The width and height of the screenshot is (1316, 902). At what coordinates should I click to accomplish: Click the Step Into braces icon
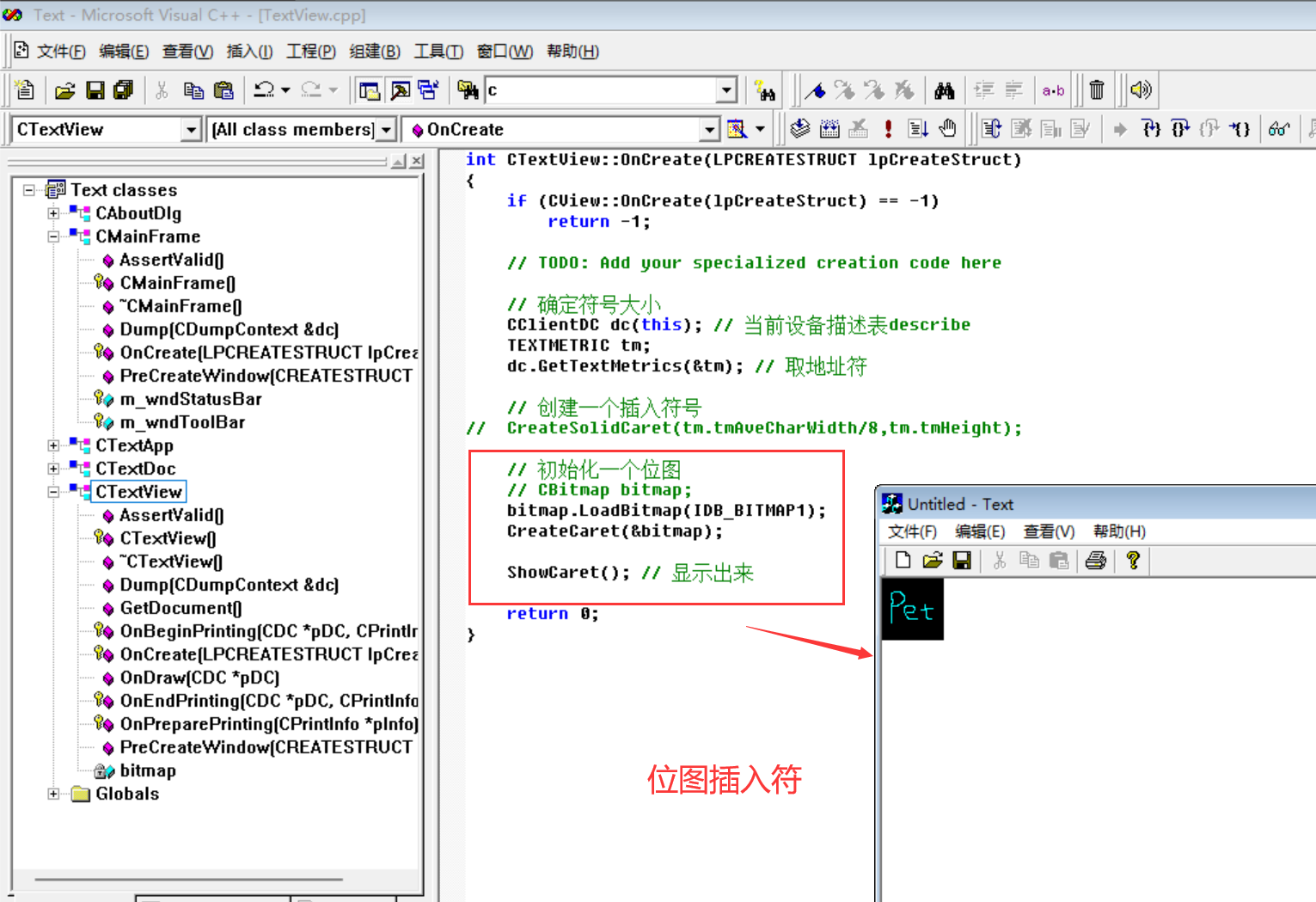click(x=1151, y=129)
